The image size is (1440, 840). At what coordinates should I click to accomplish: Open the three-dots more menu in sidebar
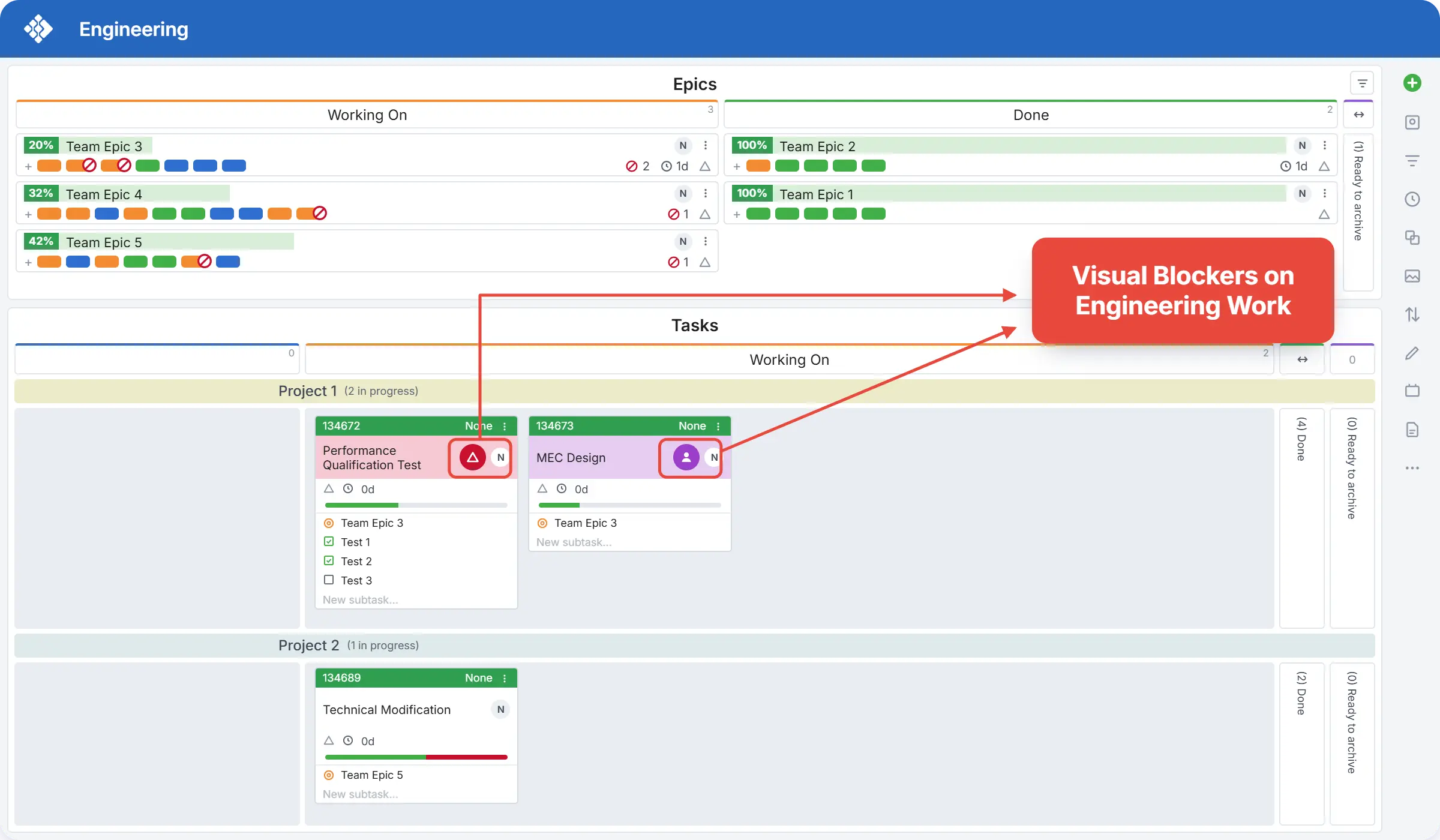[1412, 468]
